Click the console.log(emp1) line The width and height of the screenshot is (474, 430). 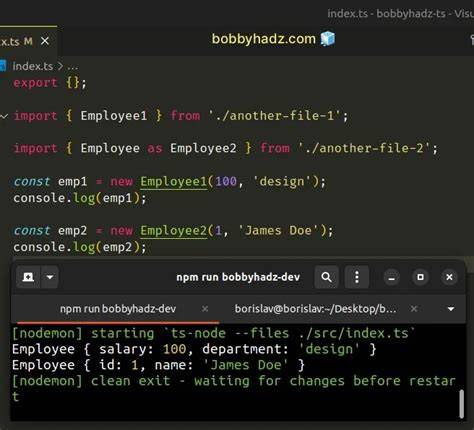[x=80, y=198]
